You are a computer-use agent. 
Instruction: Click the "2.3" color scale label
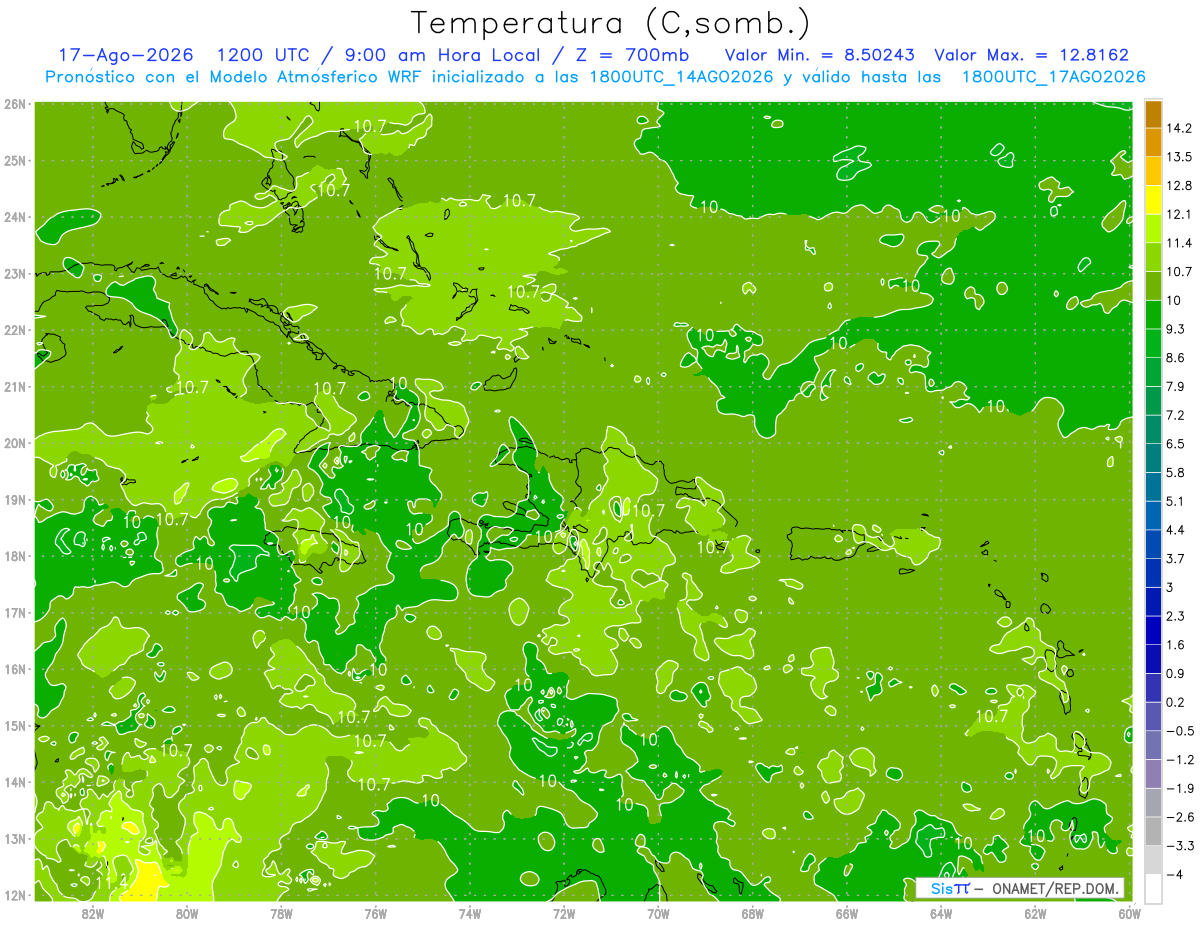click(x=1176, y=615)
